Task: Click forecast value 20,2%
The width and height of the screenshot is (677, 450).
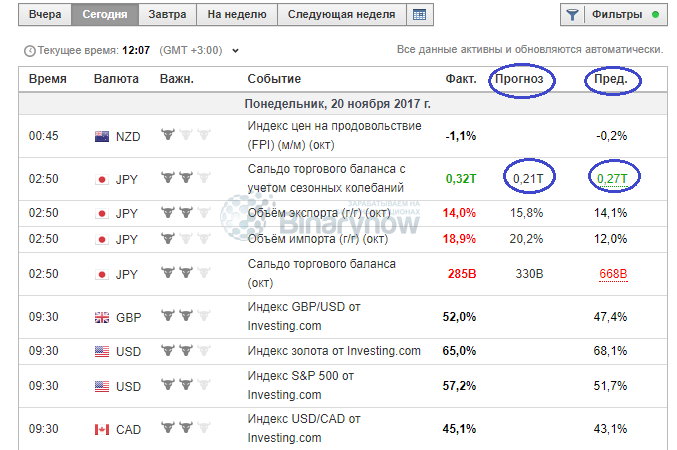Action: (526, 239)
